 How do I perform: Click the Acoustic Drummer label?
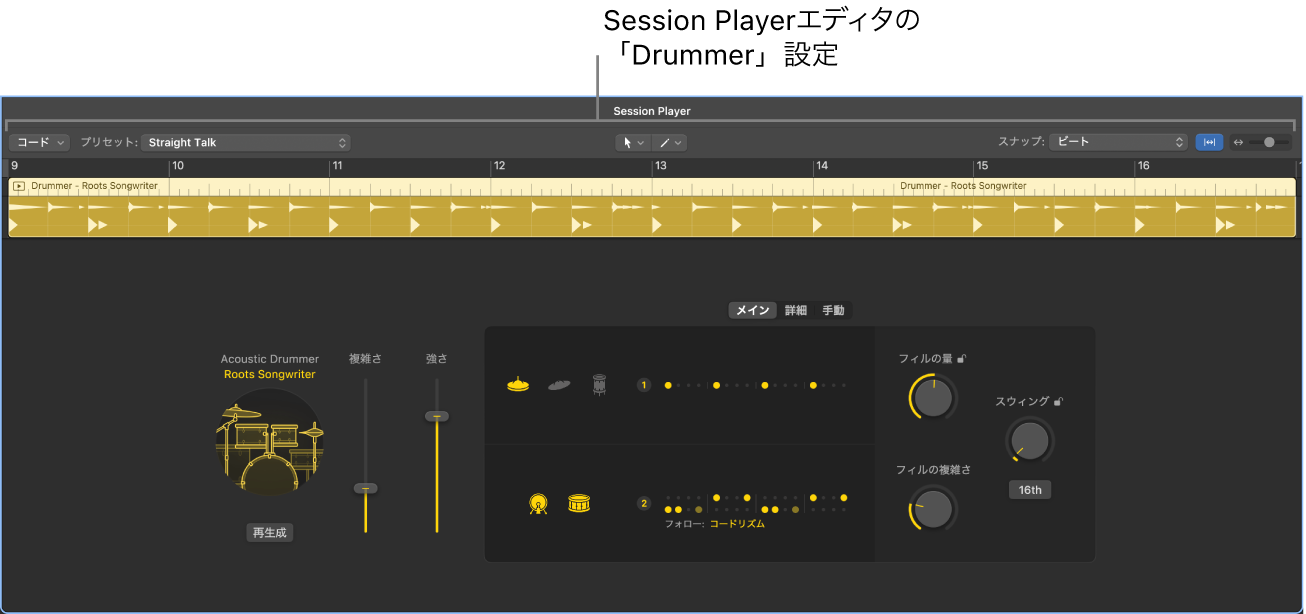tap(270, 359)
